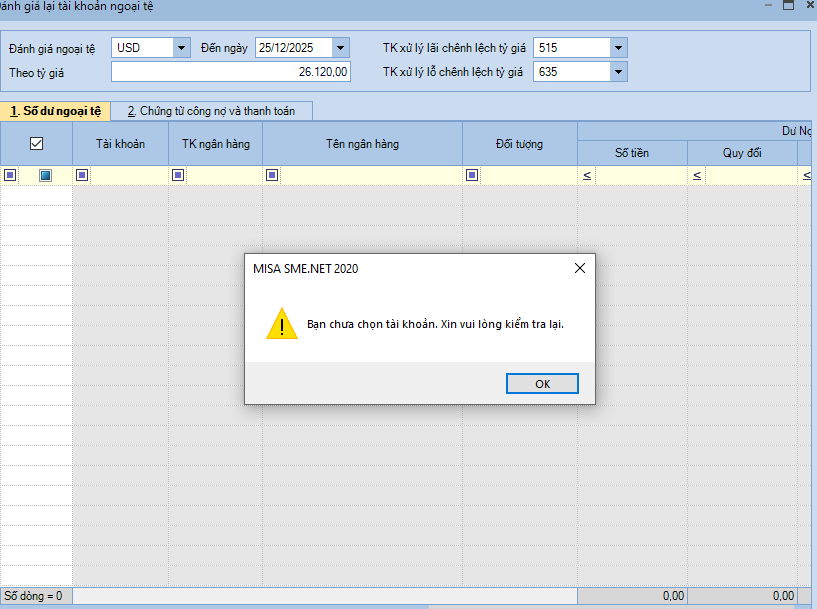
Task: Open the Đến ngày date picker dropdown
Action: click(341, 47)
